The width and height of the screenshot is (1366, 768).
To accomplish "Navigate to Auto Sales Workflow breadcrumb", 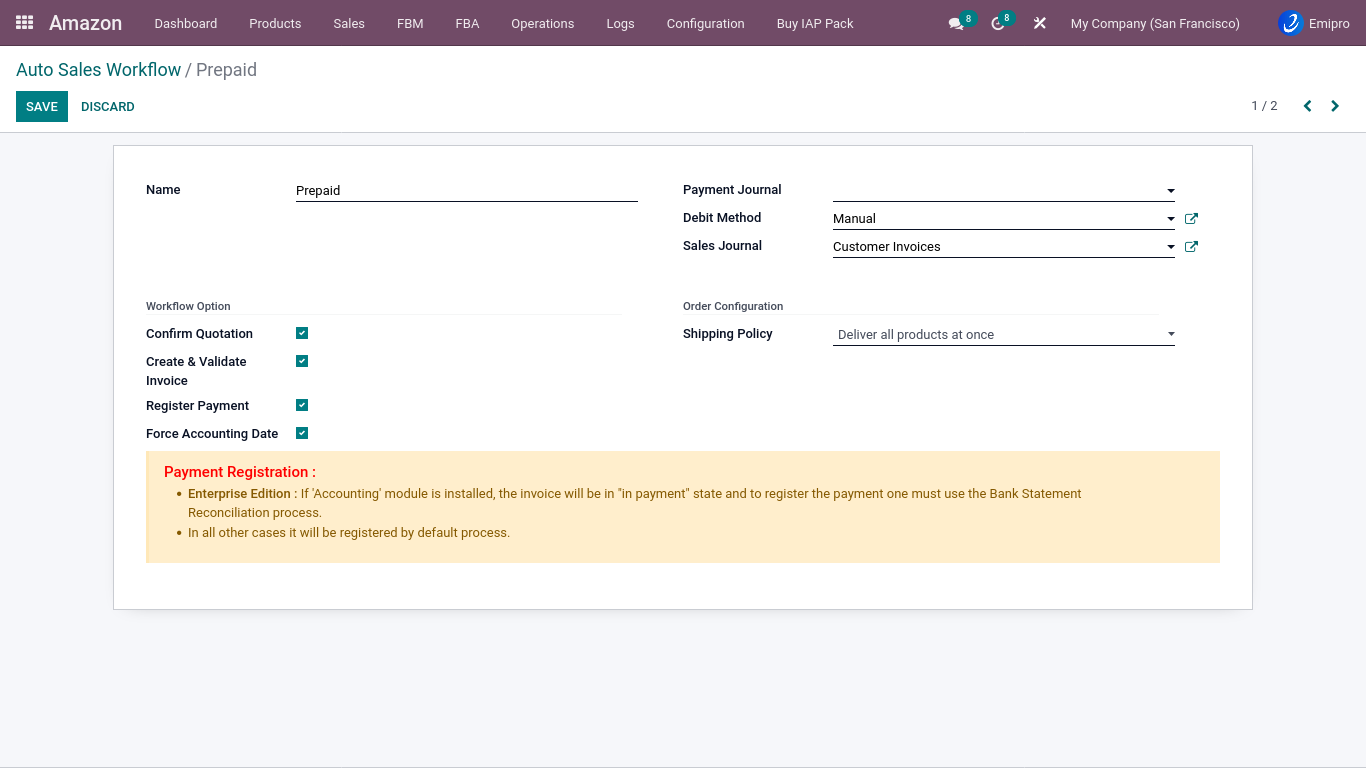I will [98, 70].
